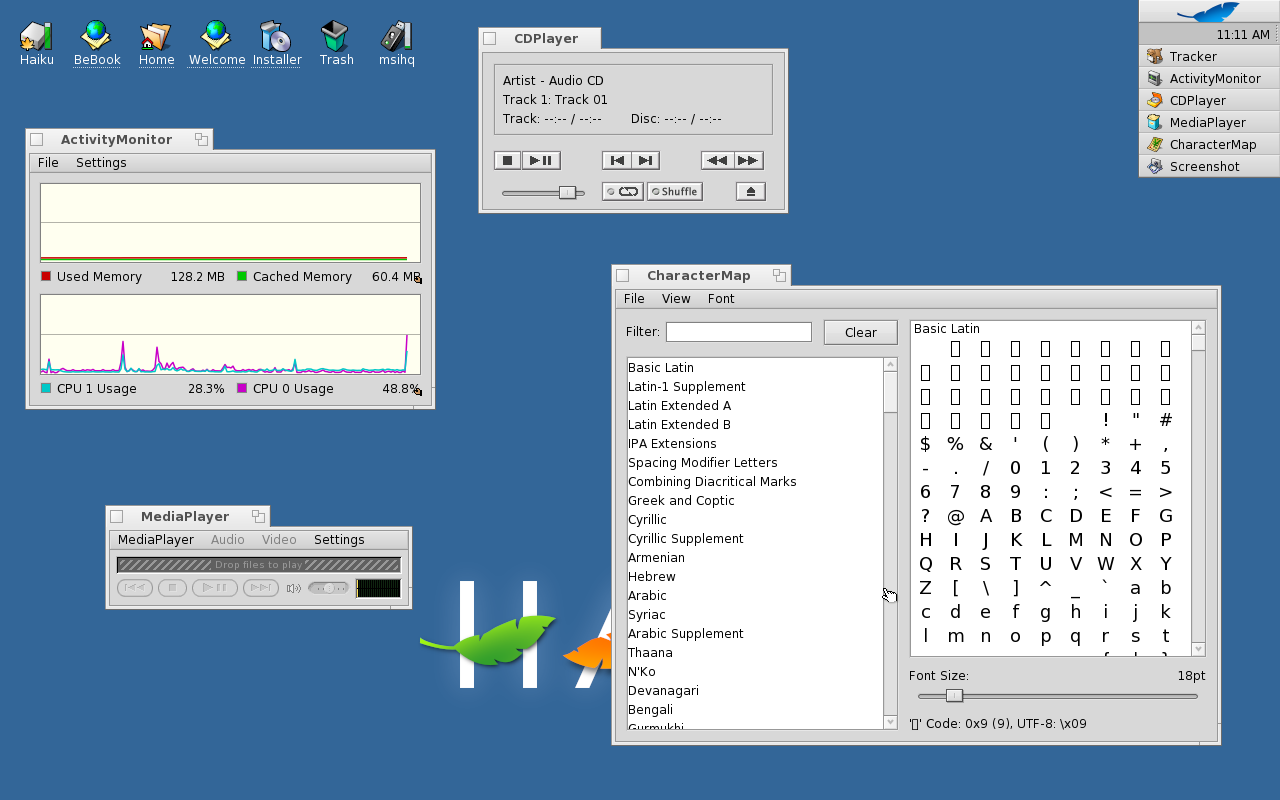Click the Filter text field in CharacterMap
Image resolution: width=1280 pixels, height=800 pixels.
(x=739, y=332)
